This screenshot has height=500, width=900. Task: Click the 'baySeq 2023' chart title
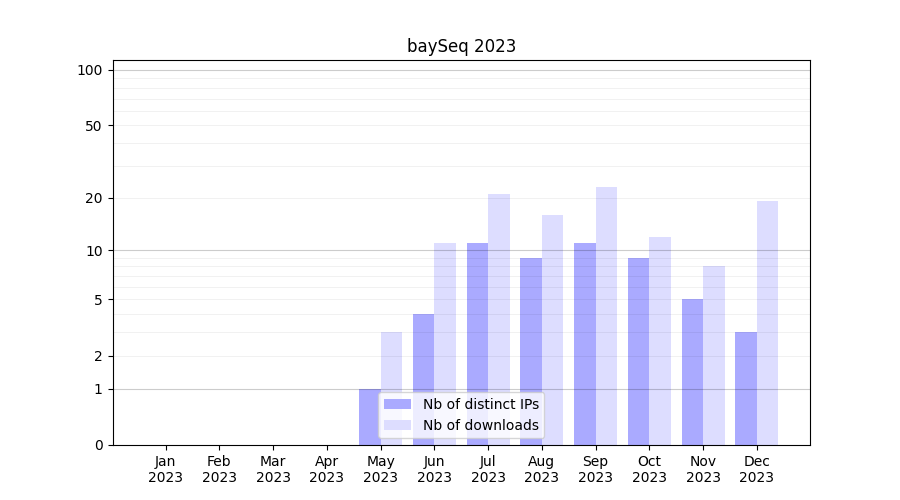pyautogui.click(x=461, y=46)
